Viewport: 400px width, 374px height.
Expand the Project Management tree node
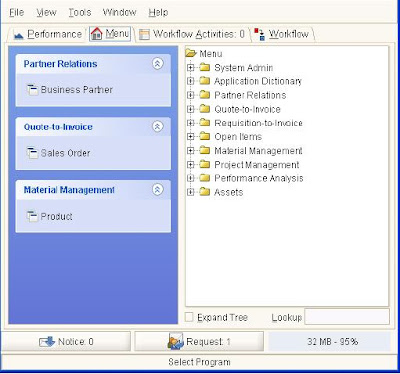tap(191, 164)
